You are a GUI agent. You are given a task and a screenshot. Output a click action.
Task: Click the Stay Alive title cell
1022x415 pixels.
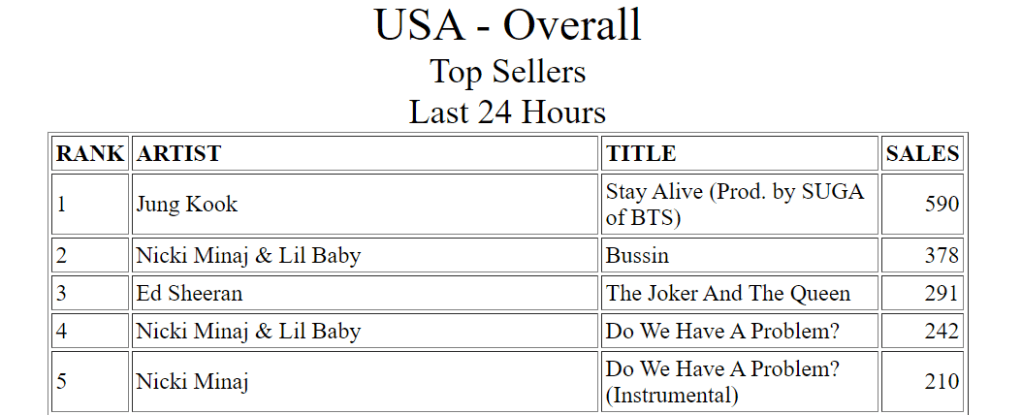[735, 205]
